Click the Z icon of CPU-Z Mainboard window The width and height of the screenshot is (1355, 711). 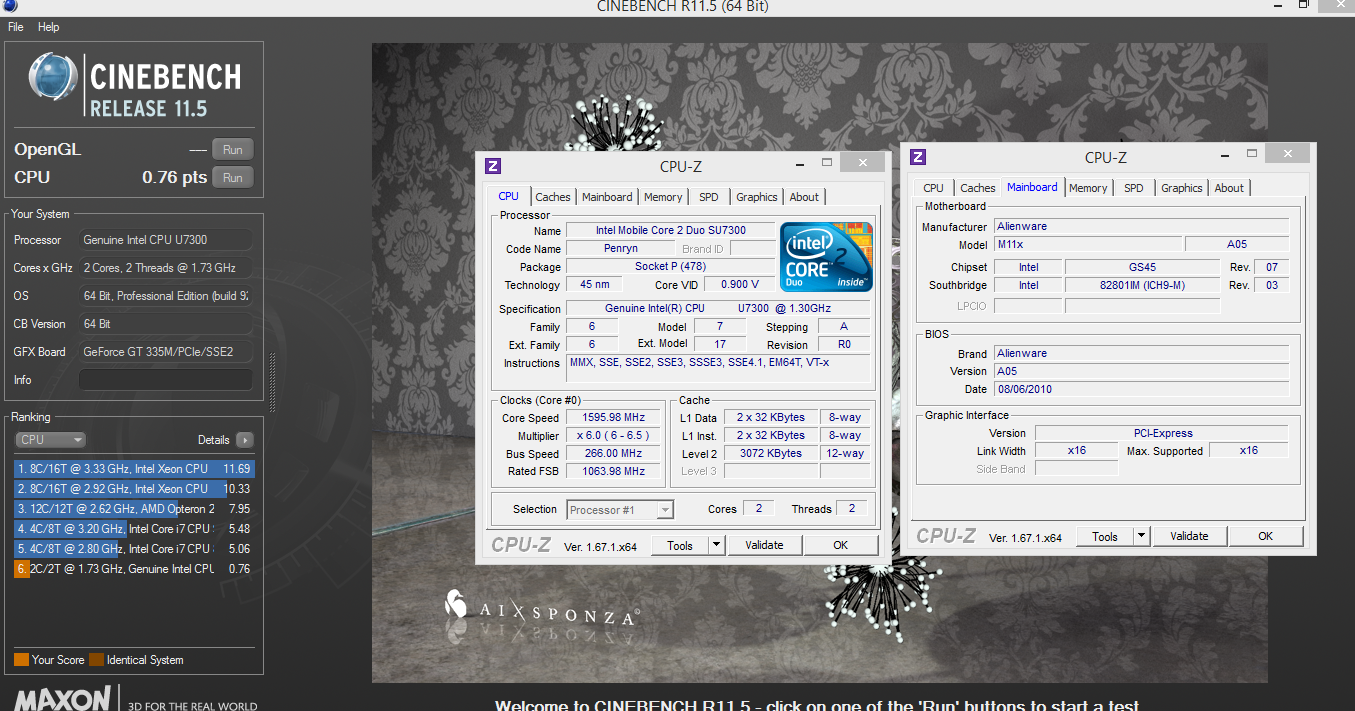pyautogui.click(x=918, y=157)
